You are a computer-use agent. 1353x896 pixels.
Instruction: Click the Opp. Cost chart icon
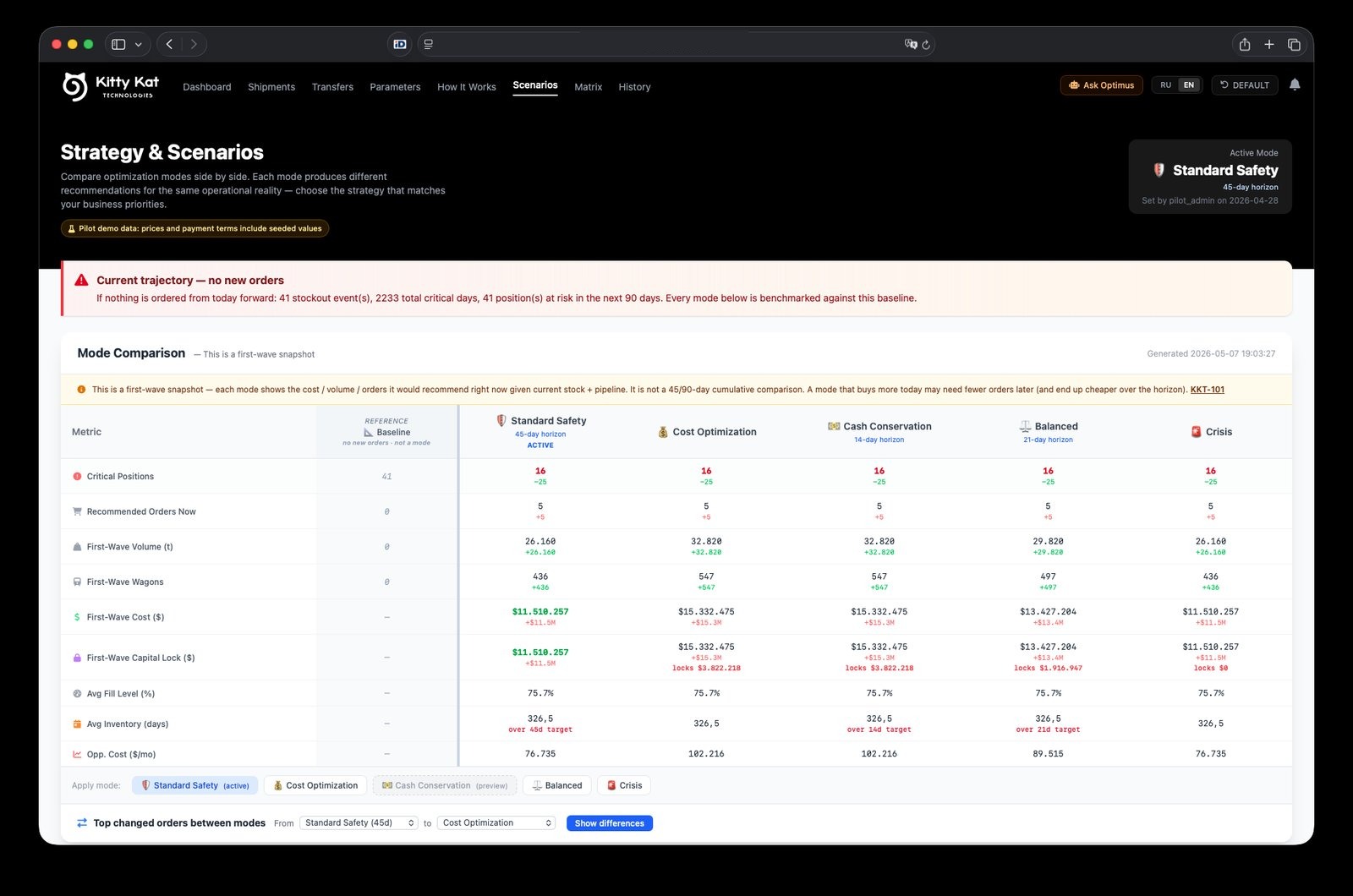coord(77,754)
